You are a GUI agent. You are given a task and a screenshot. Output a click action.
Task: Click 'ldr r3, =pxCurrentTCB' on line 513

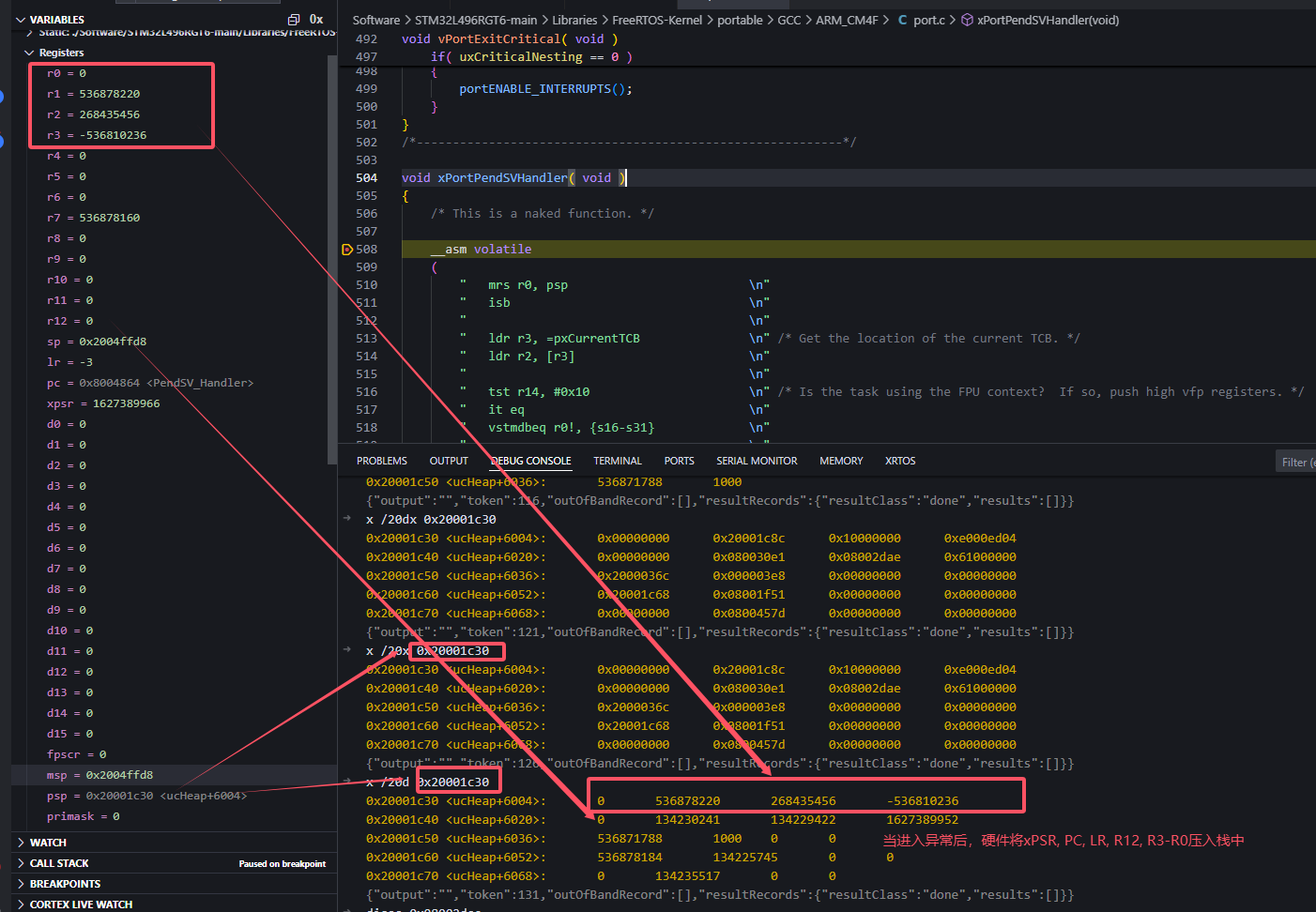point(564,339)
